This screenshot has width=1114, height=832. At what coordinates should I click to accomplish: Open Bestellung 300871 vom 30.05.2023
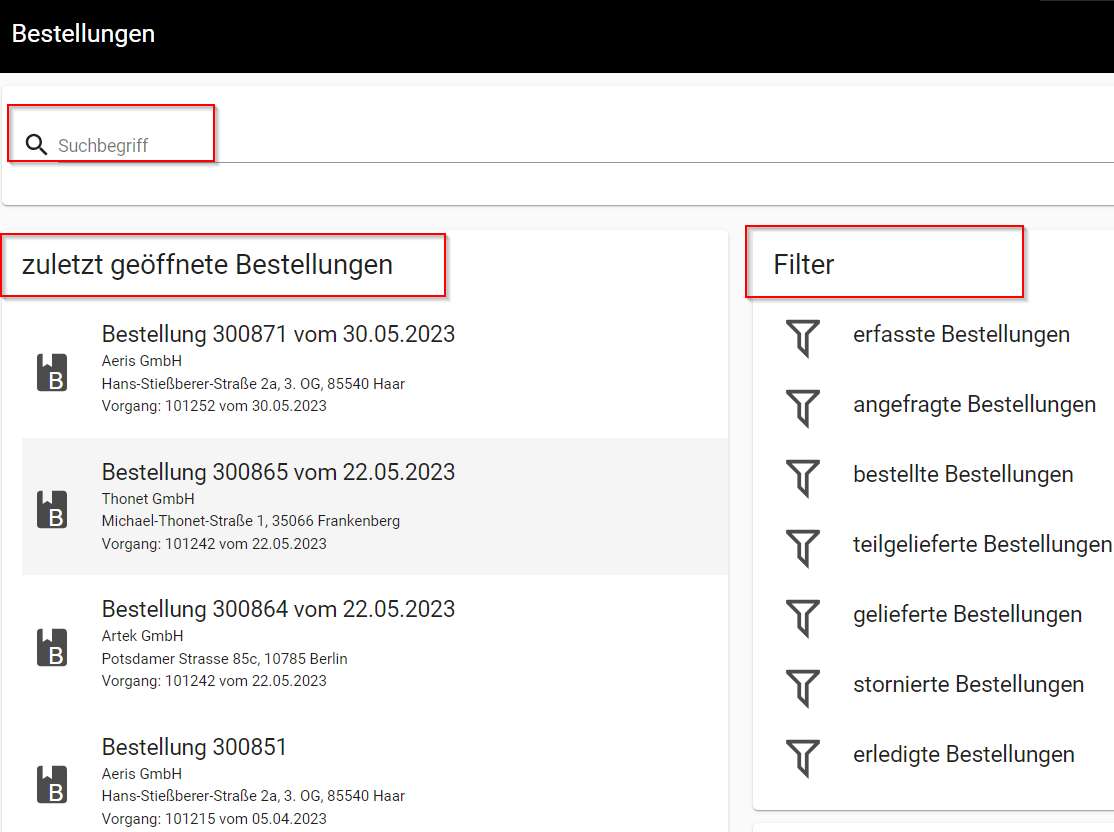coord(278,334)
